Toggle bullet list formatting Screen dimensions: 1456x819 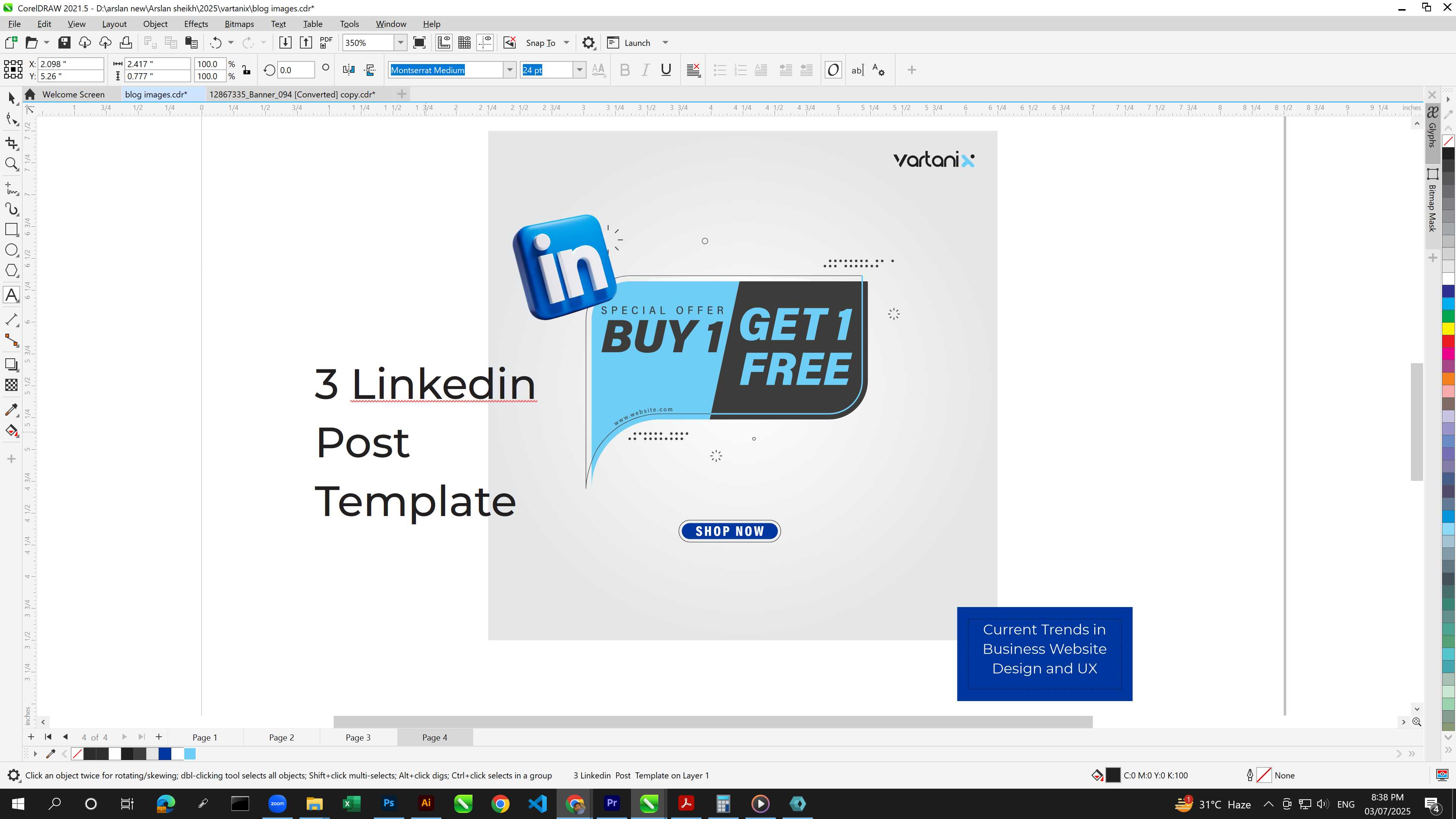[x=720, y=69]
